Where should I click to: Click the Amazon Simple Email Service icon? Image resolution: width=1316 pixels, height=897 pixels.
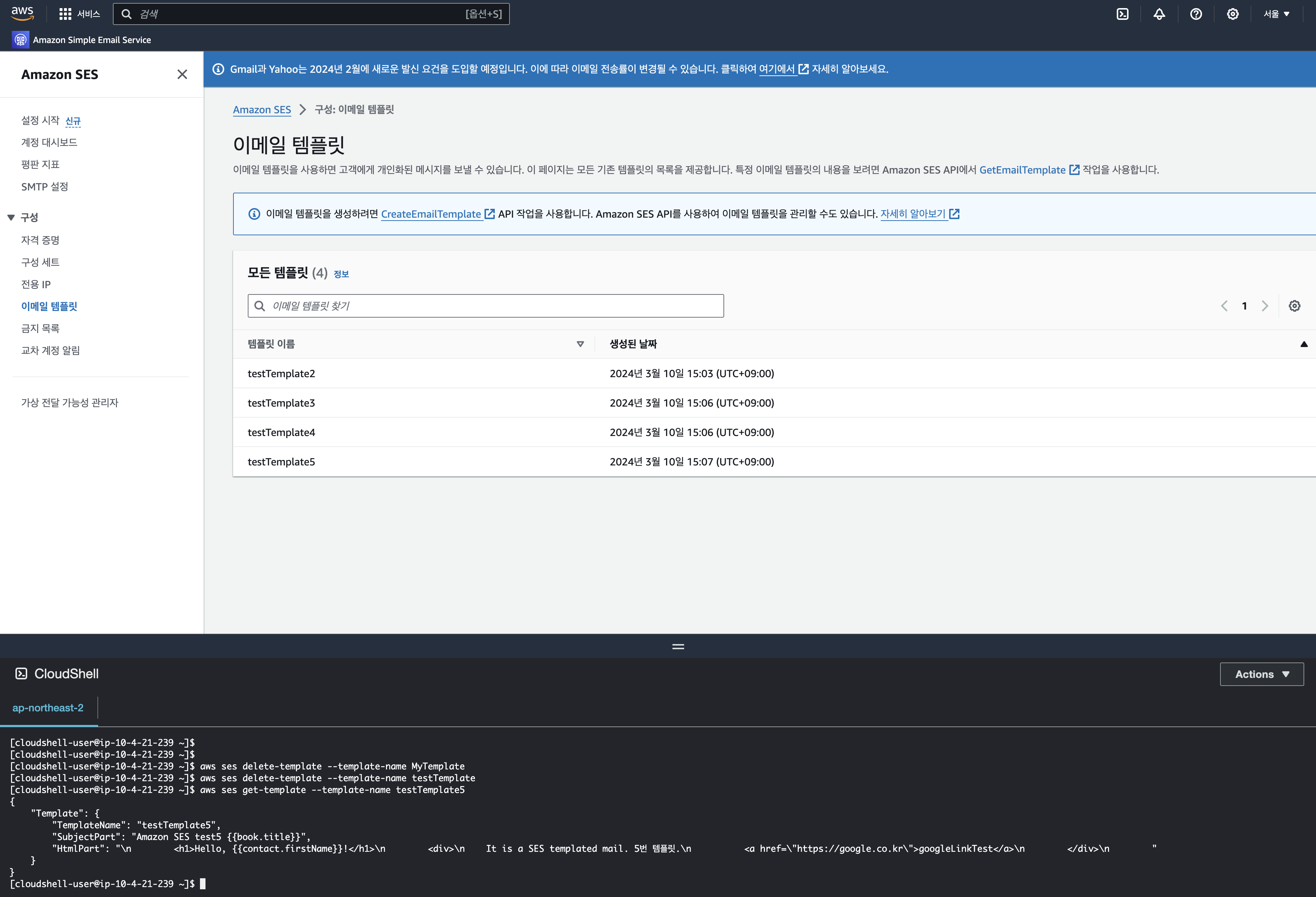[20, 40]
